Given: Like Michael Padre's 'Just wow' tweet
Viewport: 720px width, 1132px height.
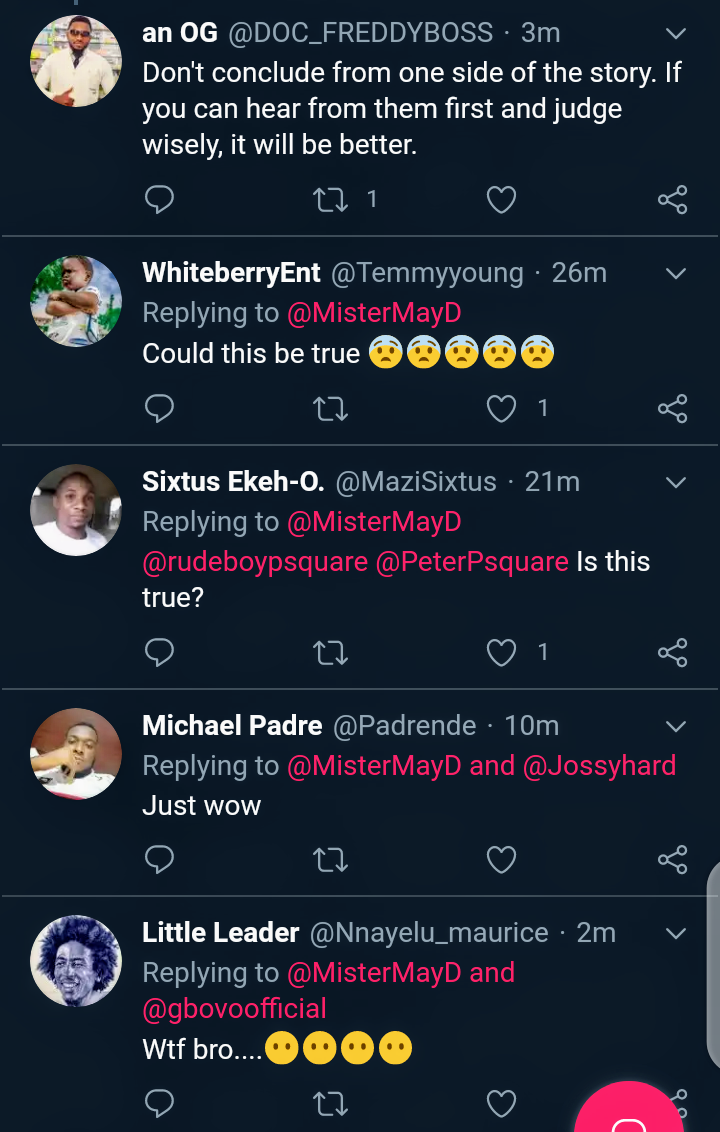Looking at the screenshot, I should [x=501, y=859].
